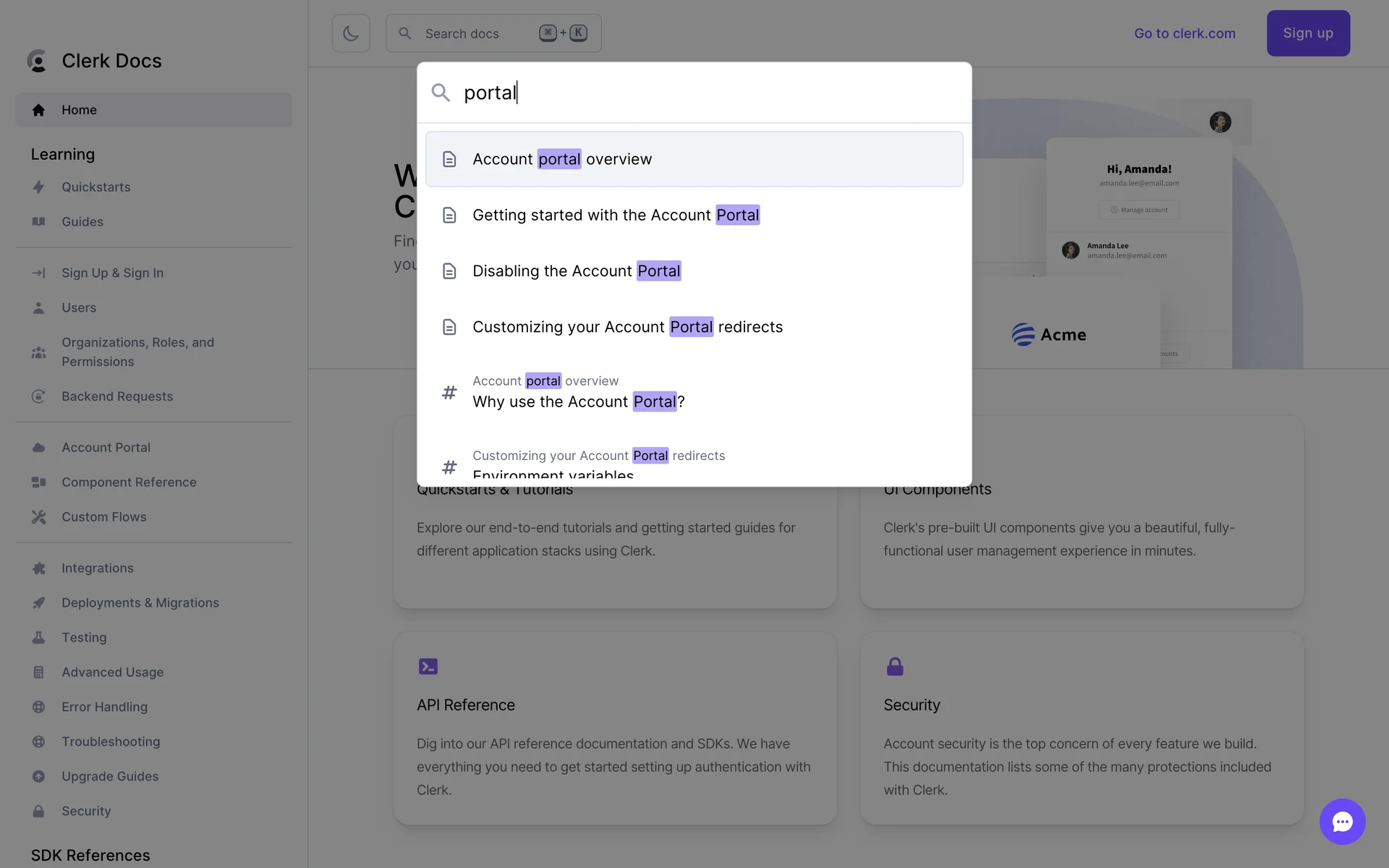The width and height of the screenshot is (1389, 868).
Task: Click the Deployments & Migrations rocket icon
Action: pos(39,603)
